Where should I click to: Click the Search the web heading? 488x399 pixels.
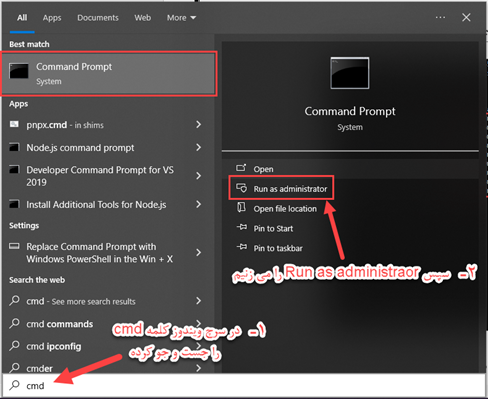[x=37, y=280]
